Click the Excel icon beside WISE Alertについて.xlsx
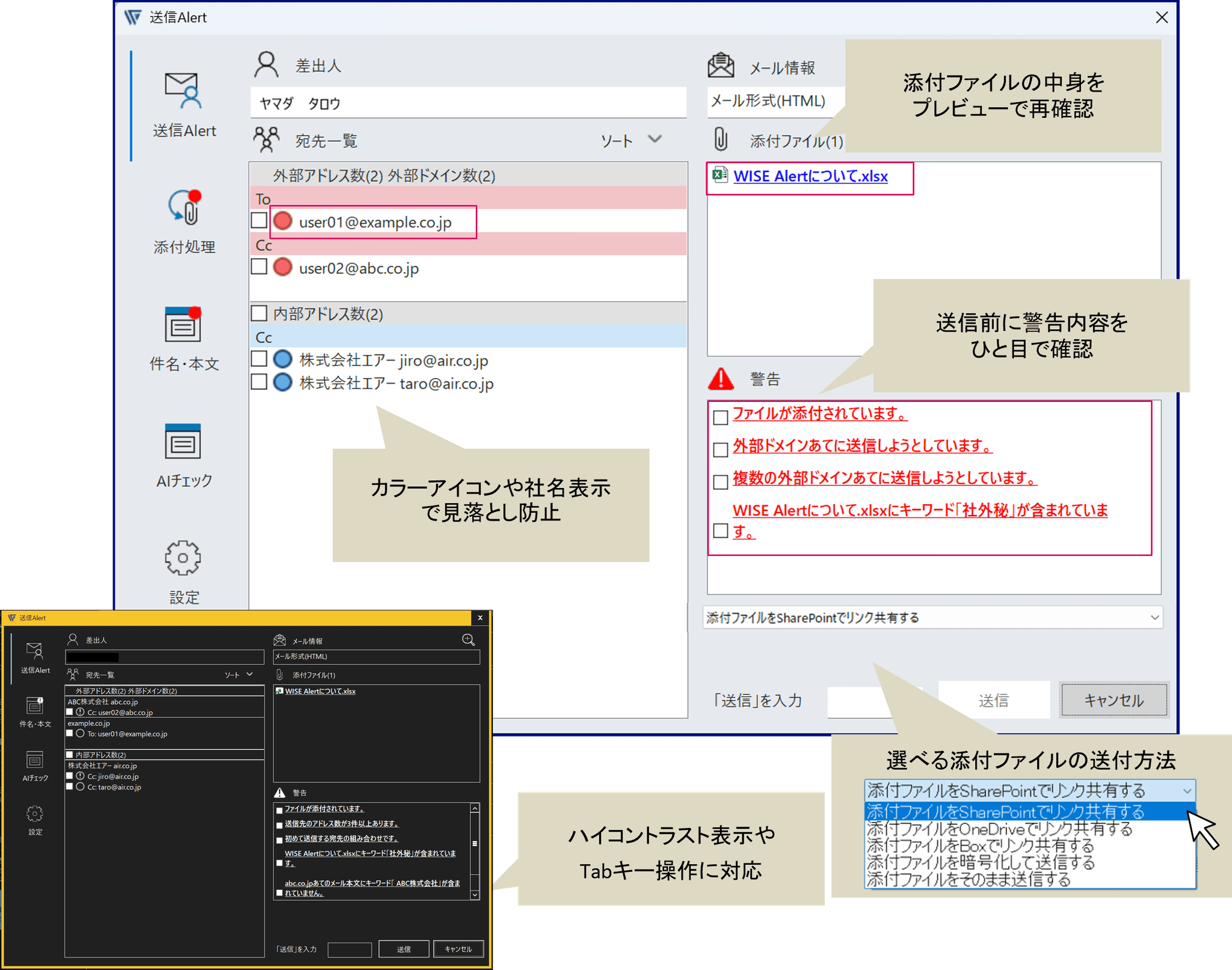 (x=720, y=175)
